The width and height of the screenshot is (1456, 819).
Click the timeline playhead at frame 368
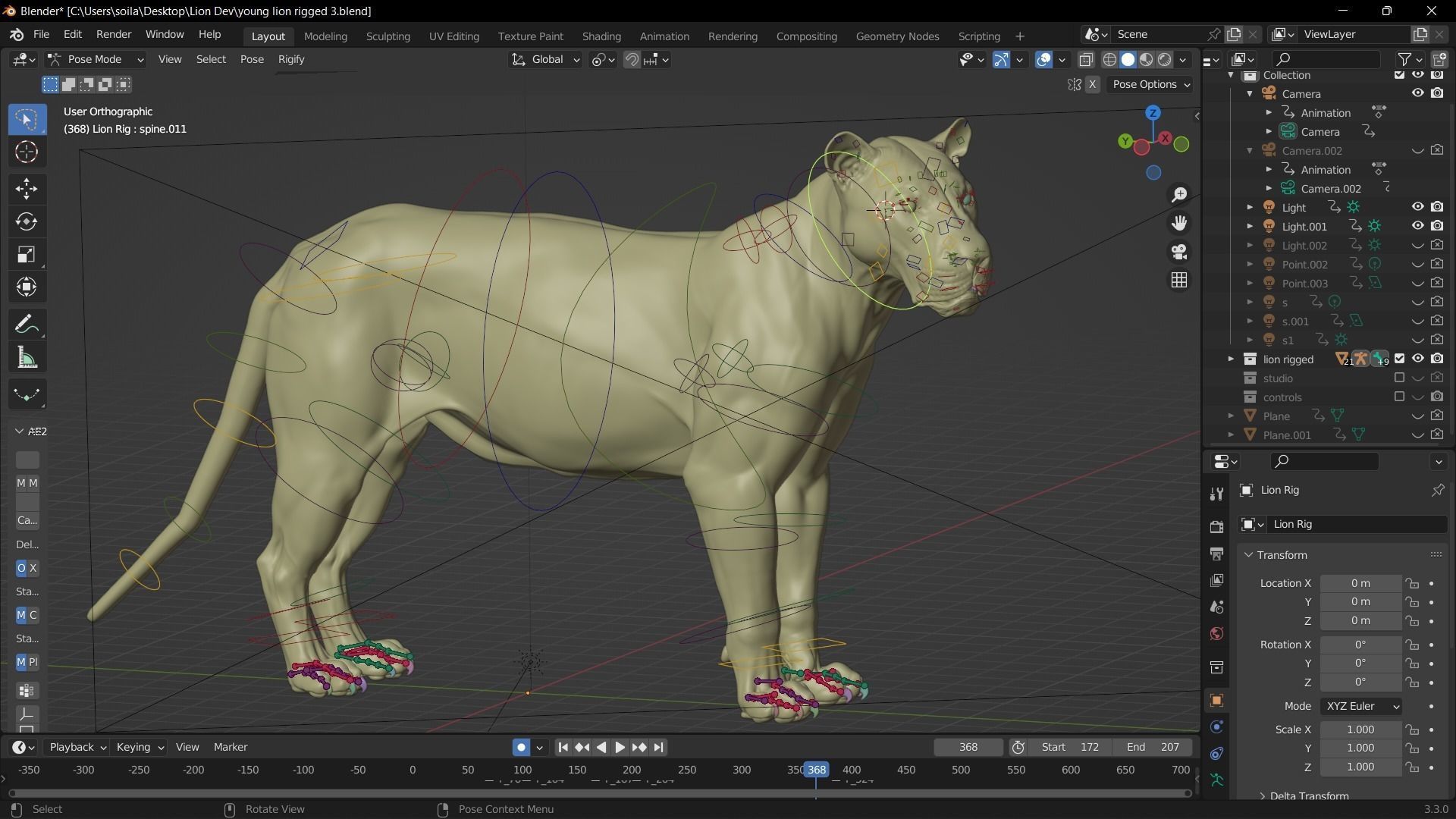tap(816, 770)
